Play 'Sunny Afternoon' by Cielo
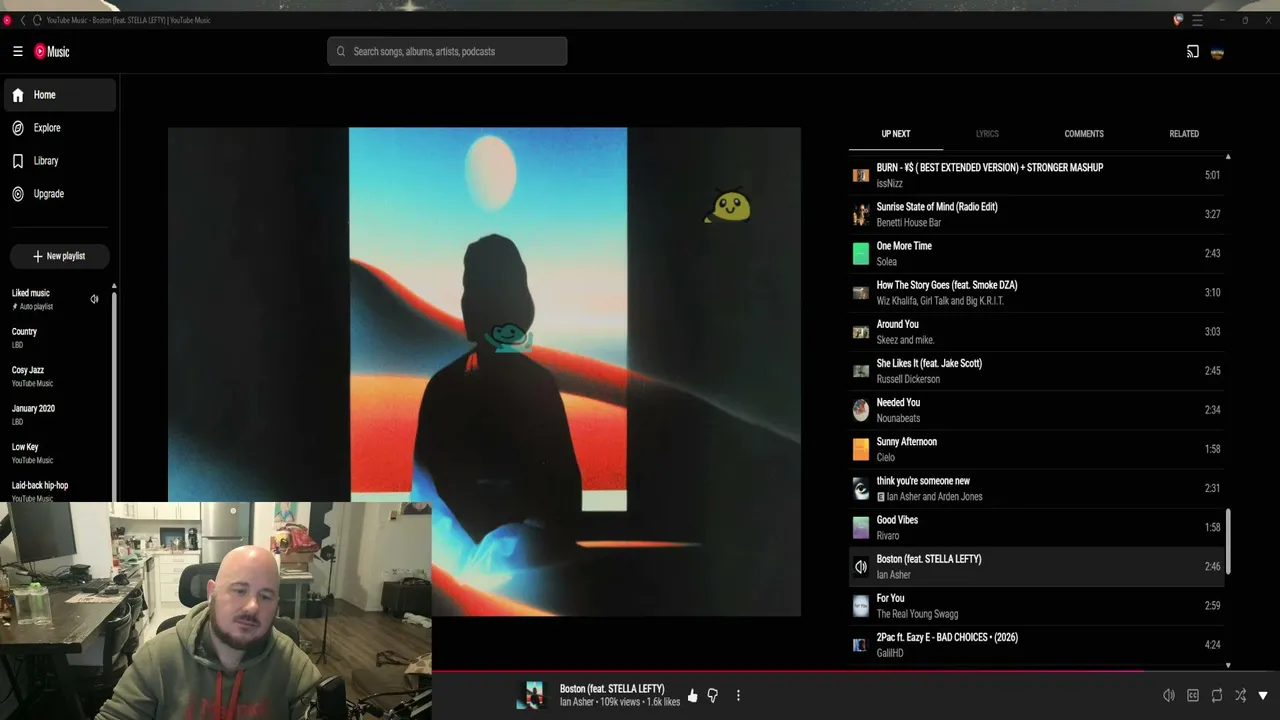 tap(1036, 449)
